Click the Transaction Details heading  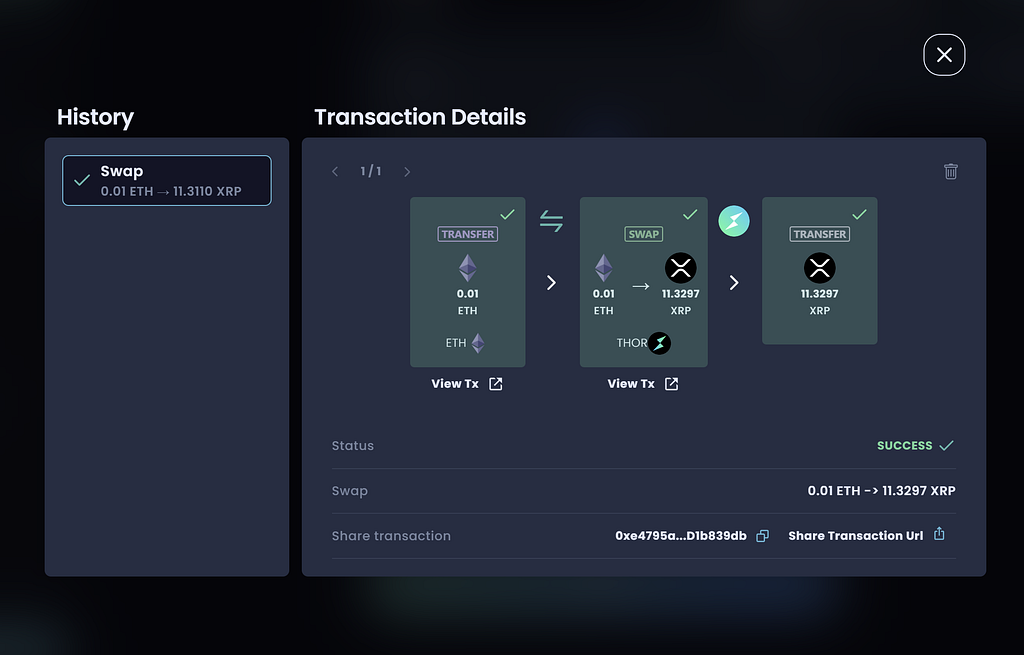(420, 117)
